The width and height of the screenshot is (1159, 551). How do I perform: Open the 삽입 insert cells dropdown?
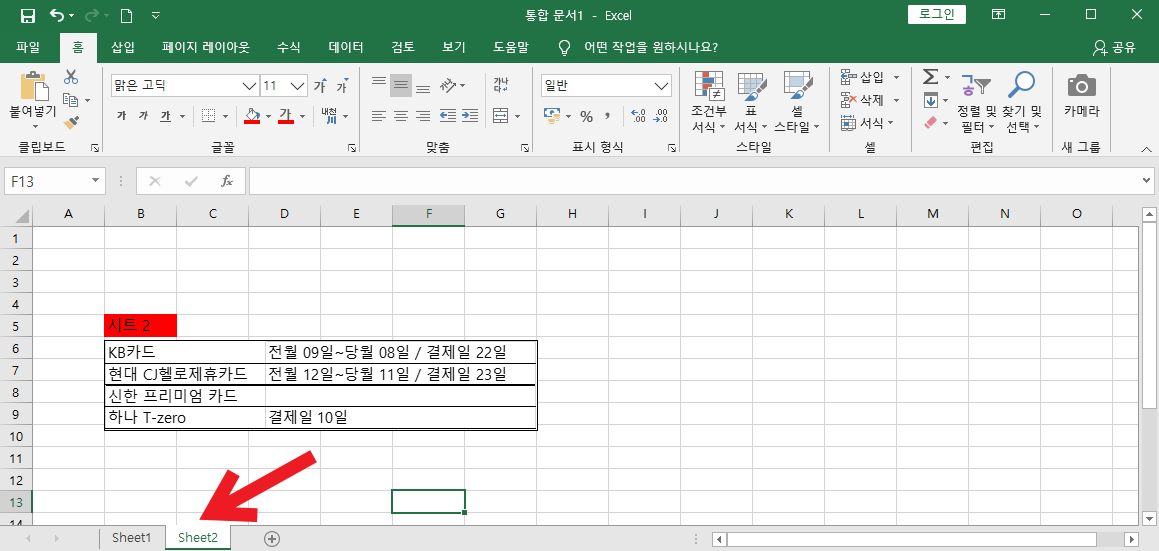click(896, 77)
